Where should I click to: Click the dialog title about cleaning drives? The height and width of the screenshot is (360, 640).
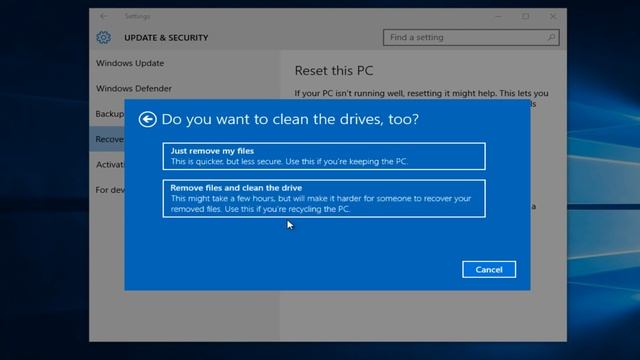[290, 119]
